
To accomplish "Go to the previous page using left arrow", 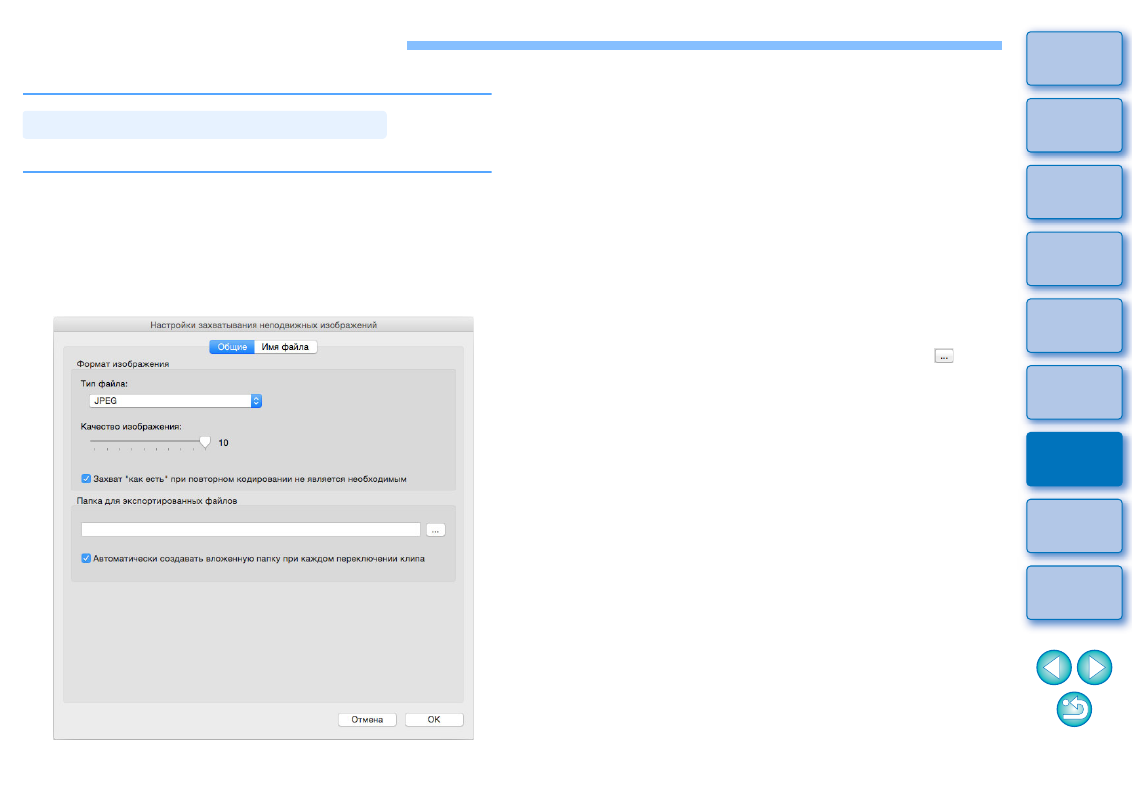I will tap(1053, 667).
